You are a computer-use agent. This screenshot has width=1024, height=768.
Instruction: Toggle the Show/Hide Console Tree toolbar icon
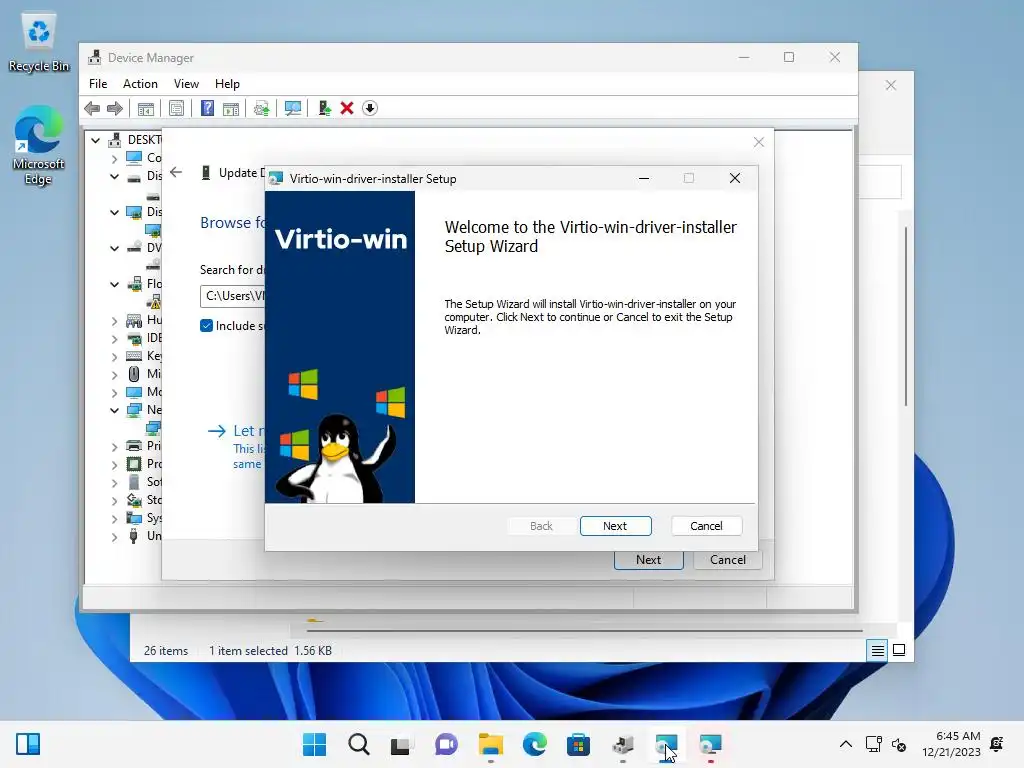pos(146,108)
